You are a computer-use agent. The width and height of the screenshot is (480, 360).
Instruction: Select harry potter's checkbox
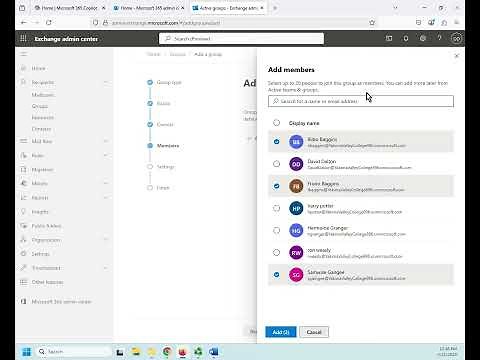(x=276, y=208)
